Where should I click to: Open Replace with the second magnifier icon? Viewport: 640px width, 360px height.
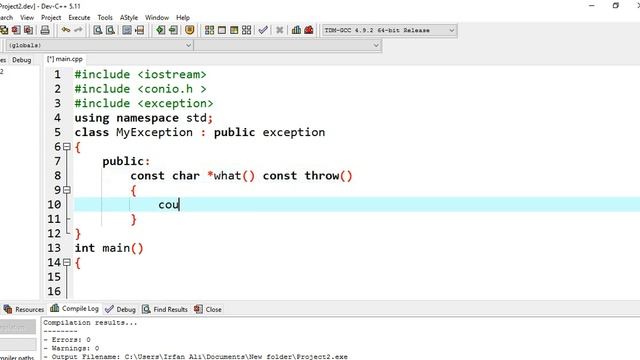click(110, 30)
